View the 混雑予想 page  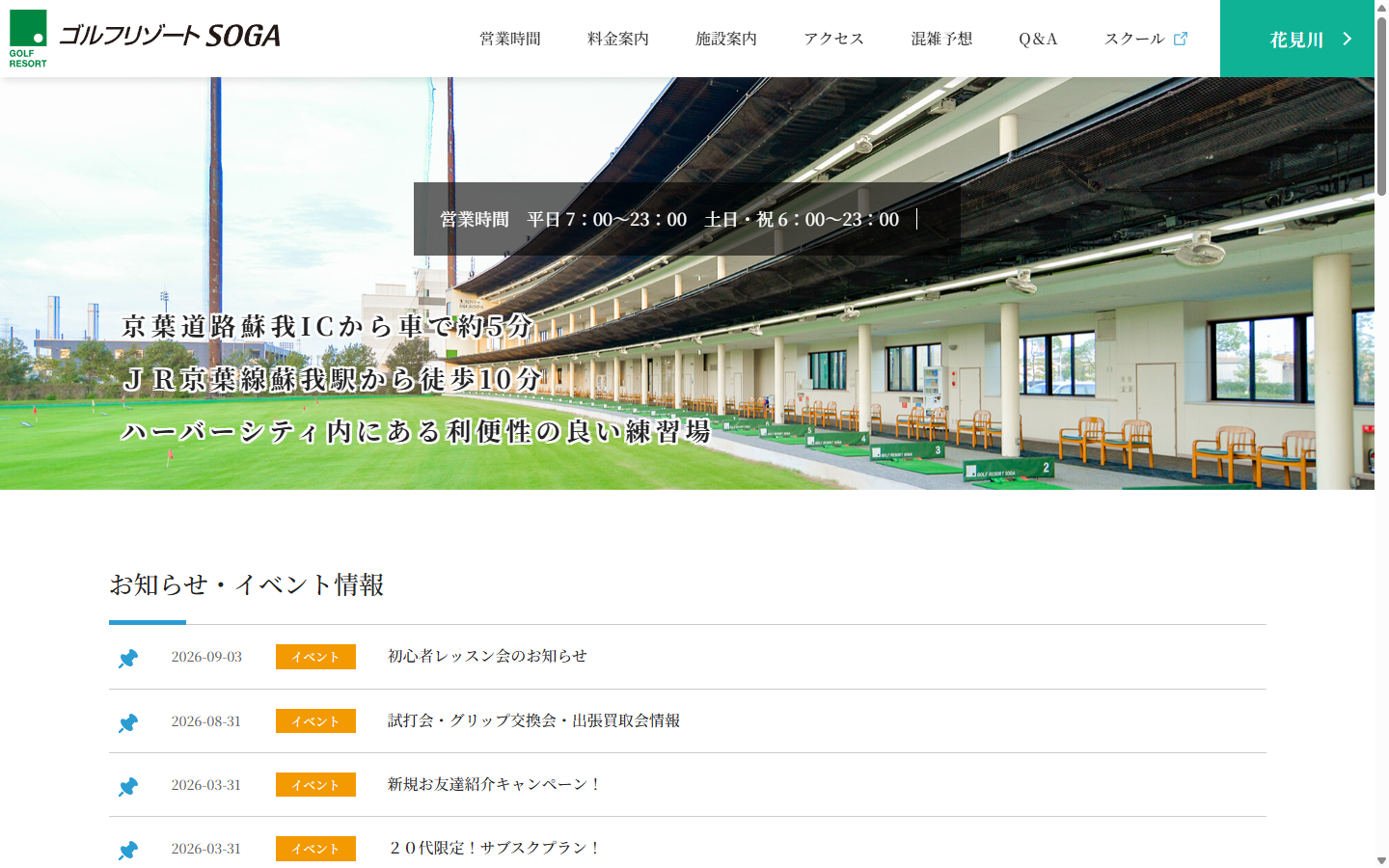(942, 39)
